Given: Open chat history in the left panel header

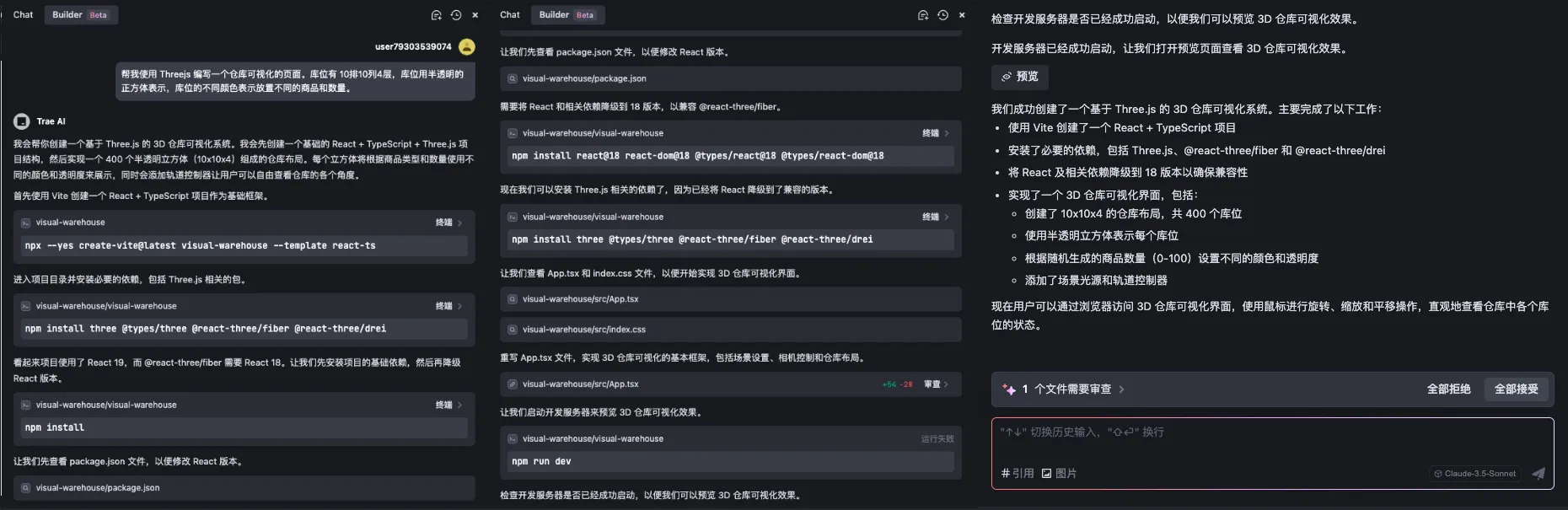Looking at the screenshot, I should click(x=456, y=15).
